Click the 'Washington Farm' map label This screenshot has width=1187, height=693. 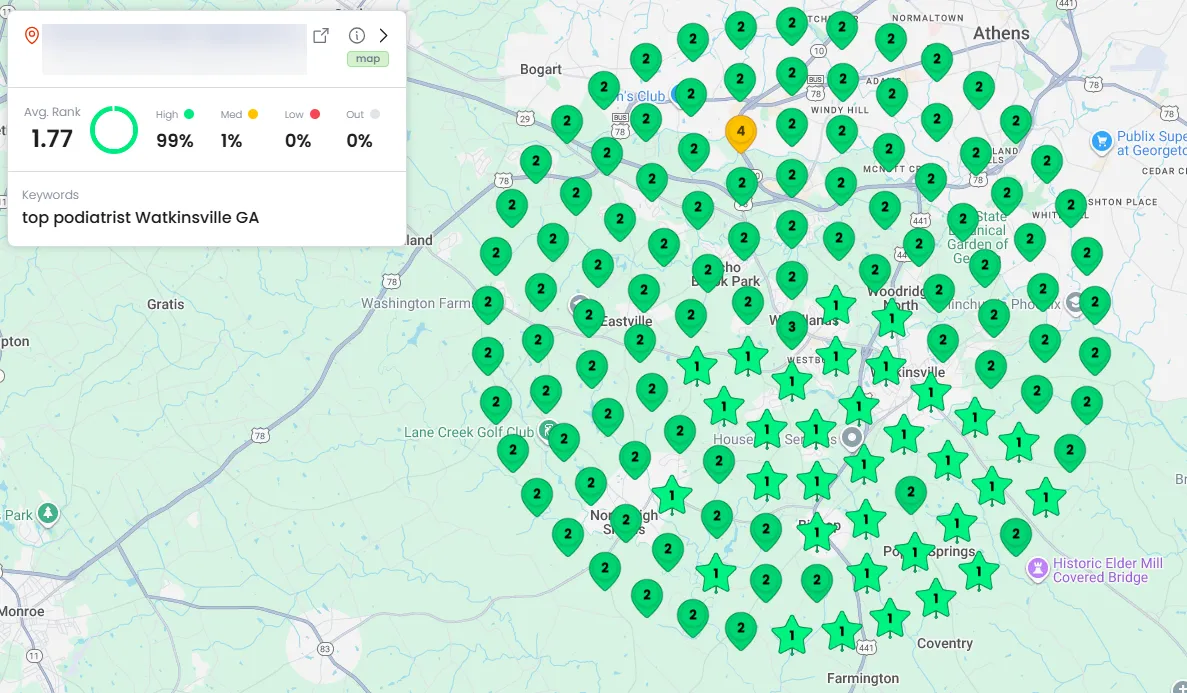(416, 303)
